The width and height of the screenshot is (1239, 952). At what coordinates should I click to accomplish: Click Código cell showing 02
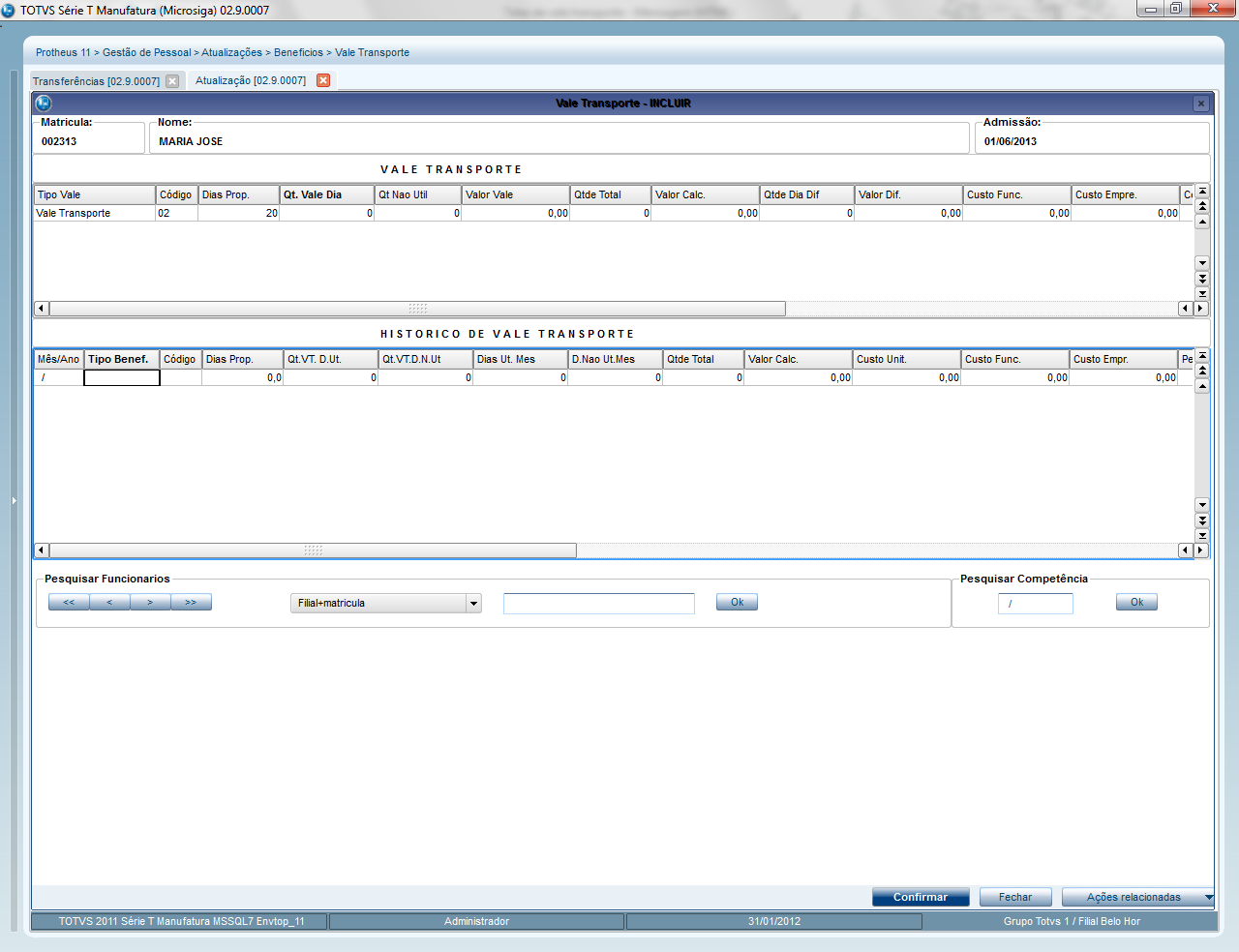(x=177, y=213)
